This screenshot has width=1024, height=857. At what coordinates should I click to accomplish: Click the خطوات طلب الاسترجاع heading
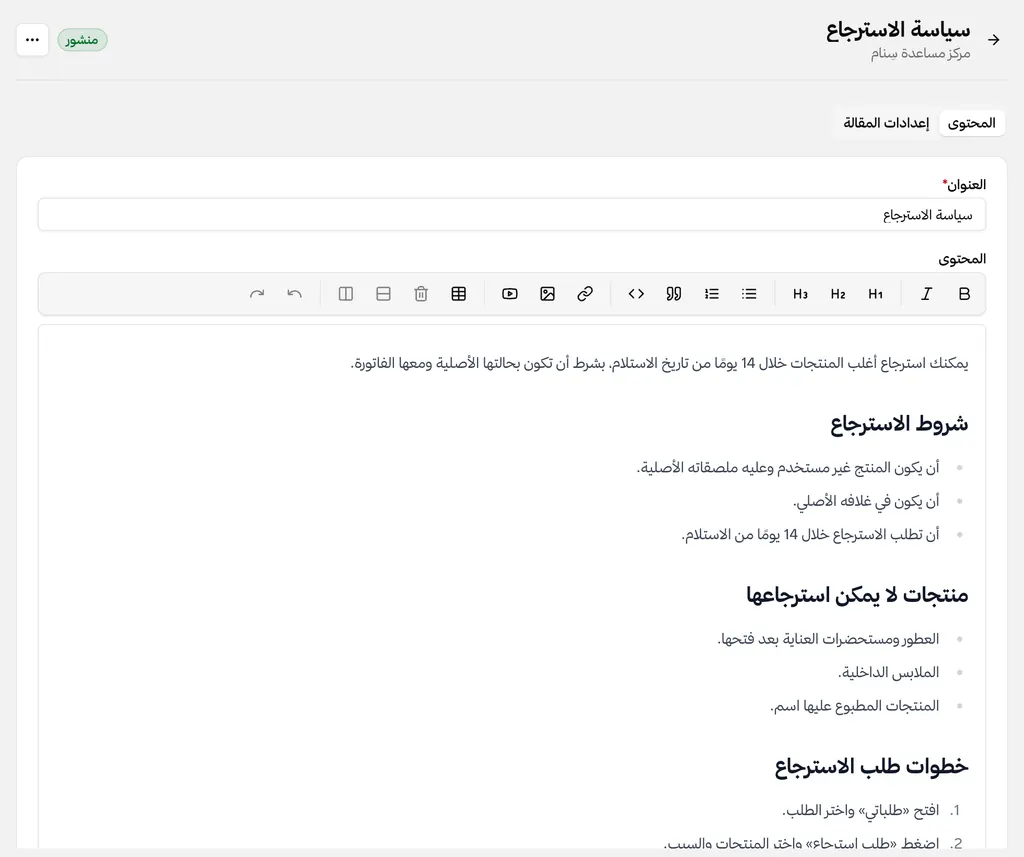click(x=871, y=766)
